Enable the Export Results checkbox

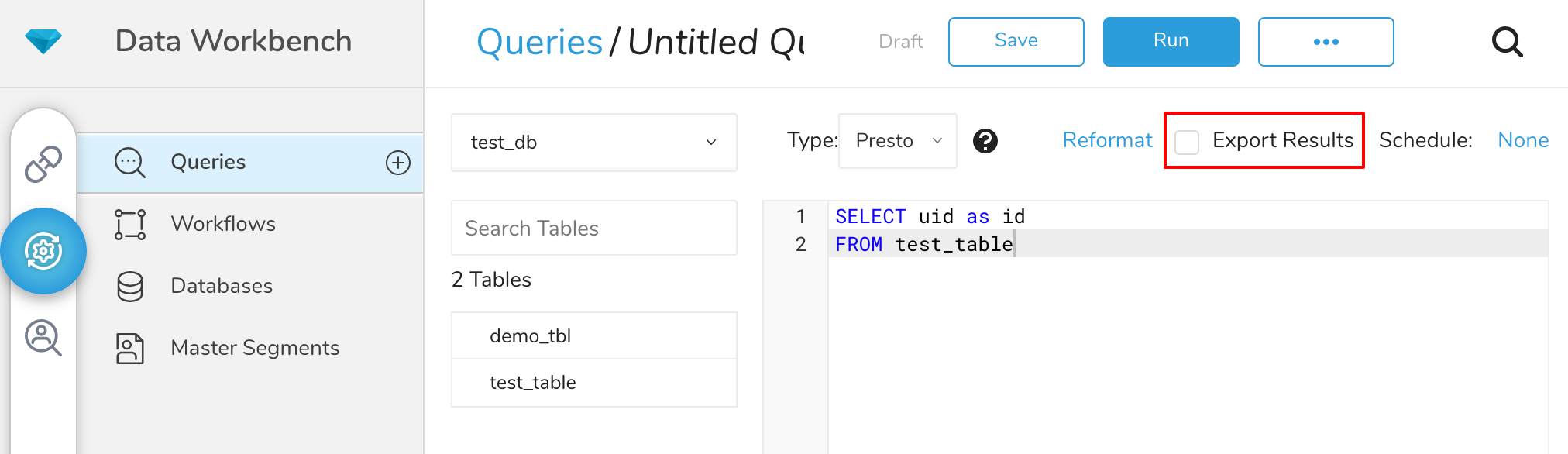point(1187,142)
